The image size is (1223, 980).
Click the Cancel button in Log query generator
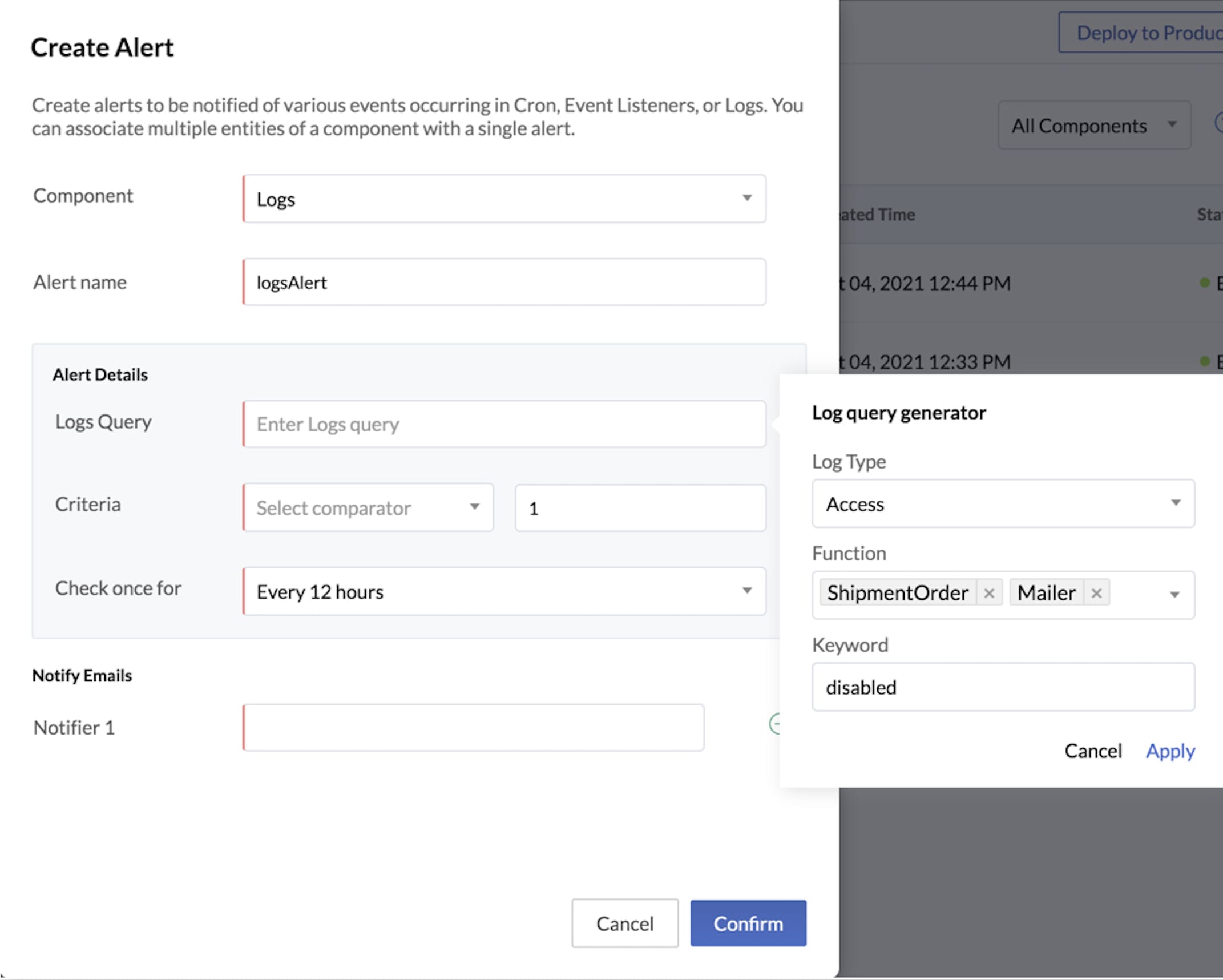pyautogui.click(x=1092, y=750)
